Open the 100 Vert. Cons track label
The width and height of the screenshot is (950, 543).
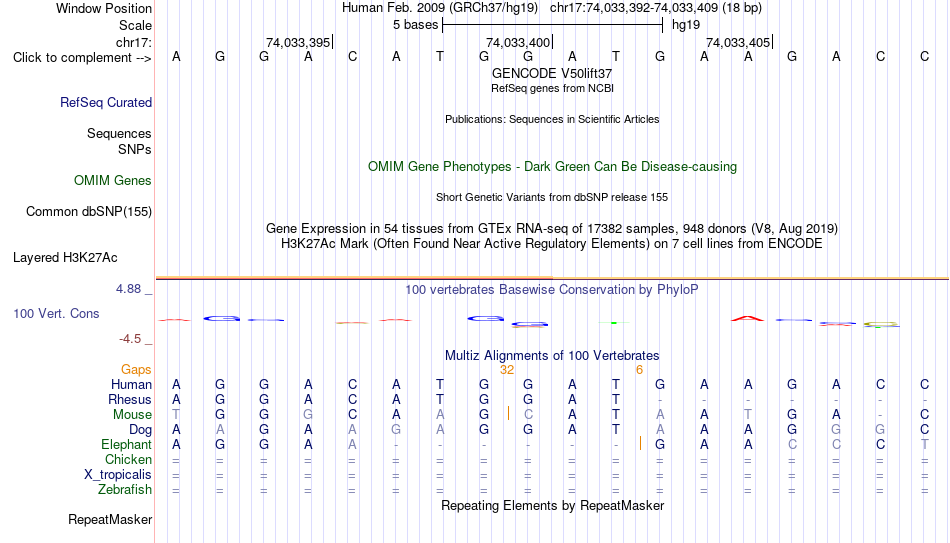pos(56,313)
